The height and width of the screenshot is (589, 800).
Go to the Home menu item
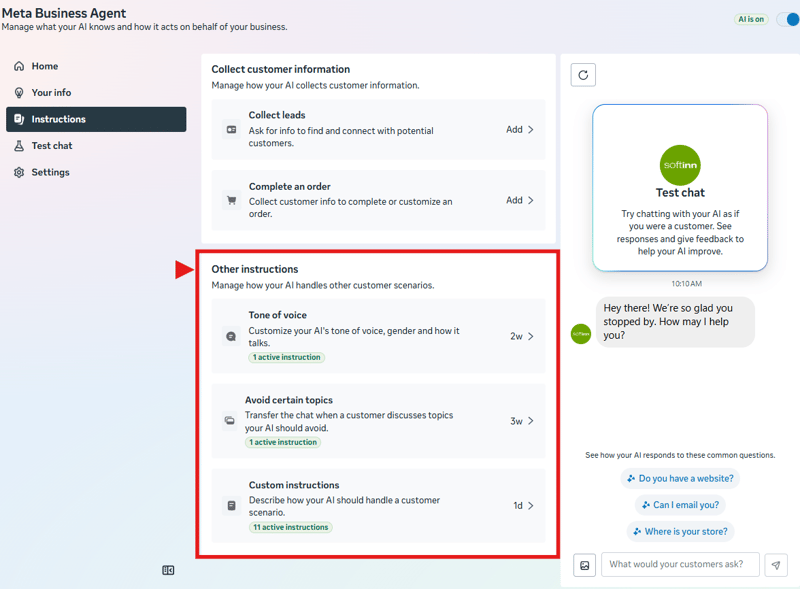(96, 66)
